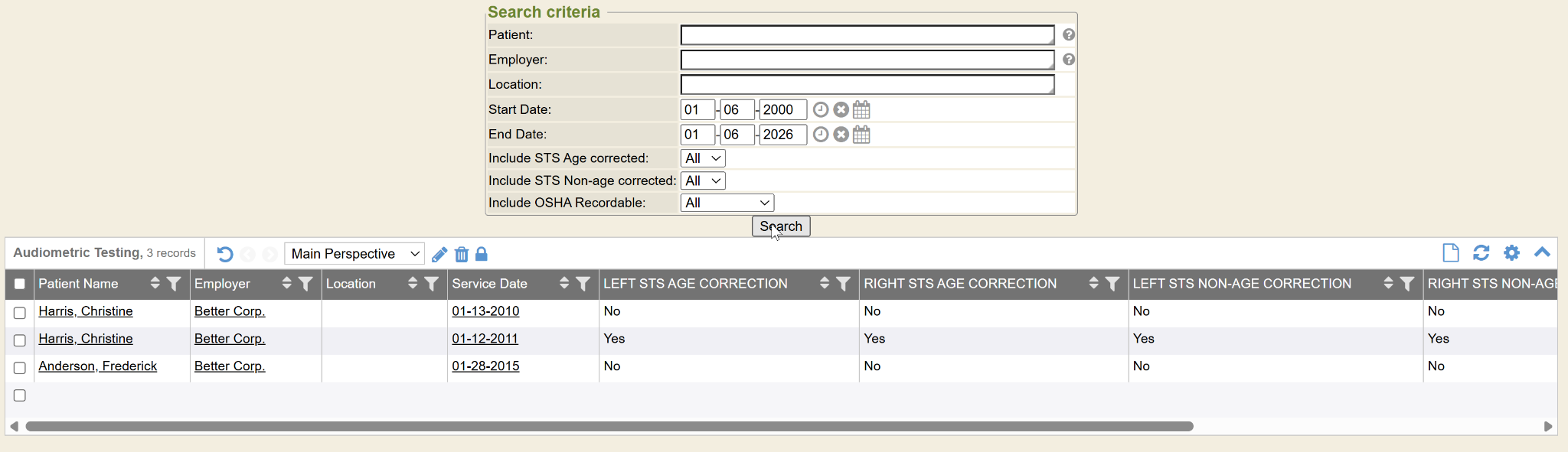Tick checkbox for Harris 01-13-2010 row
Image resolution: width=1568 pixels, height=452 pixels.
click(20, 313)
